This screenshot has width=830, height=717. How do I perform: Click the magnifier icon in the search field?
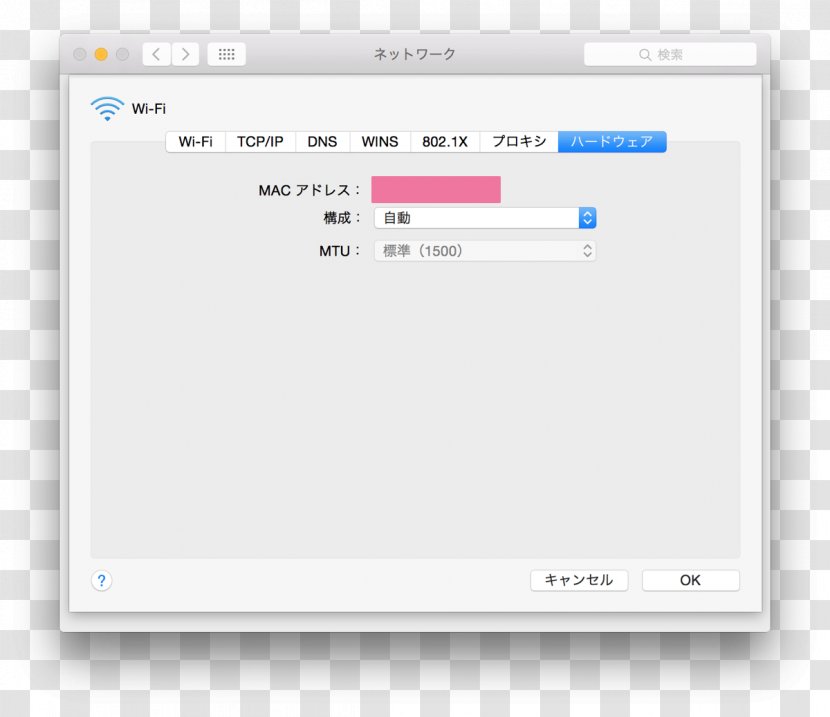[645, 55]
